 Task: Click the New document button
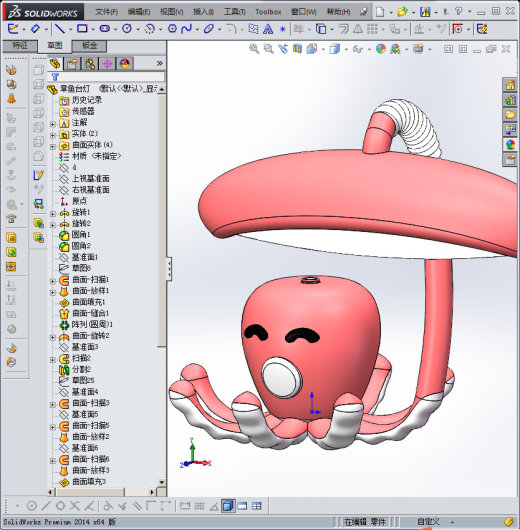(380, 12)
